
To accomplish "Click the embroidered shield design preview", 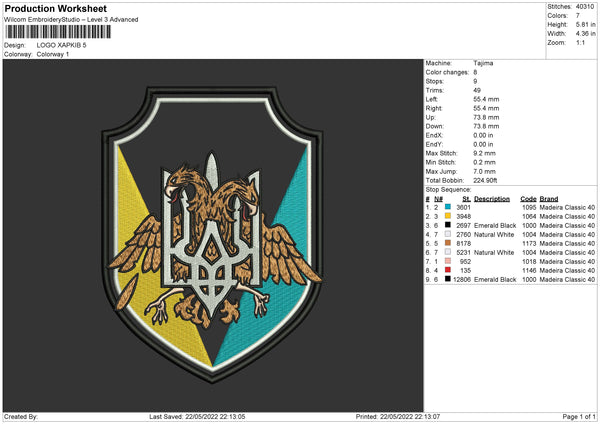I will (x=213, y=234).
